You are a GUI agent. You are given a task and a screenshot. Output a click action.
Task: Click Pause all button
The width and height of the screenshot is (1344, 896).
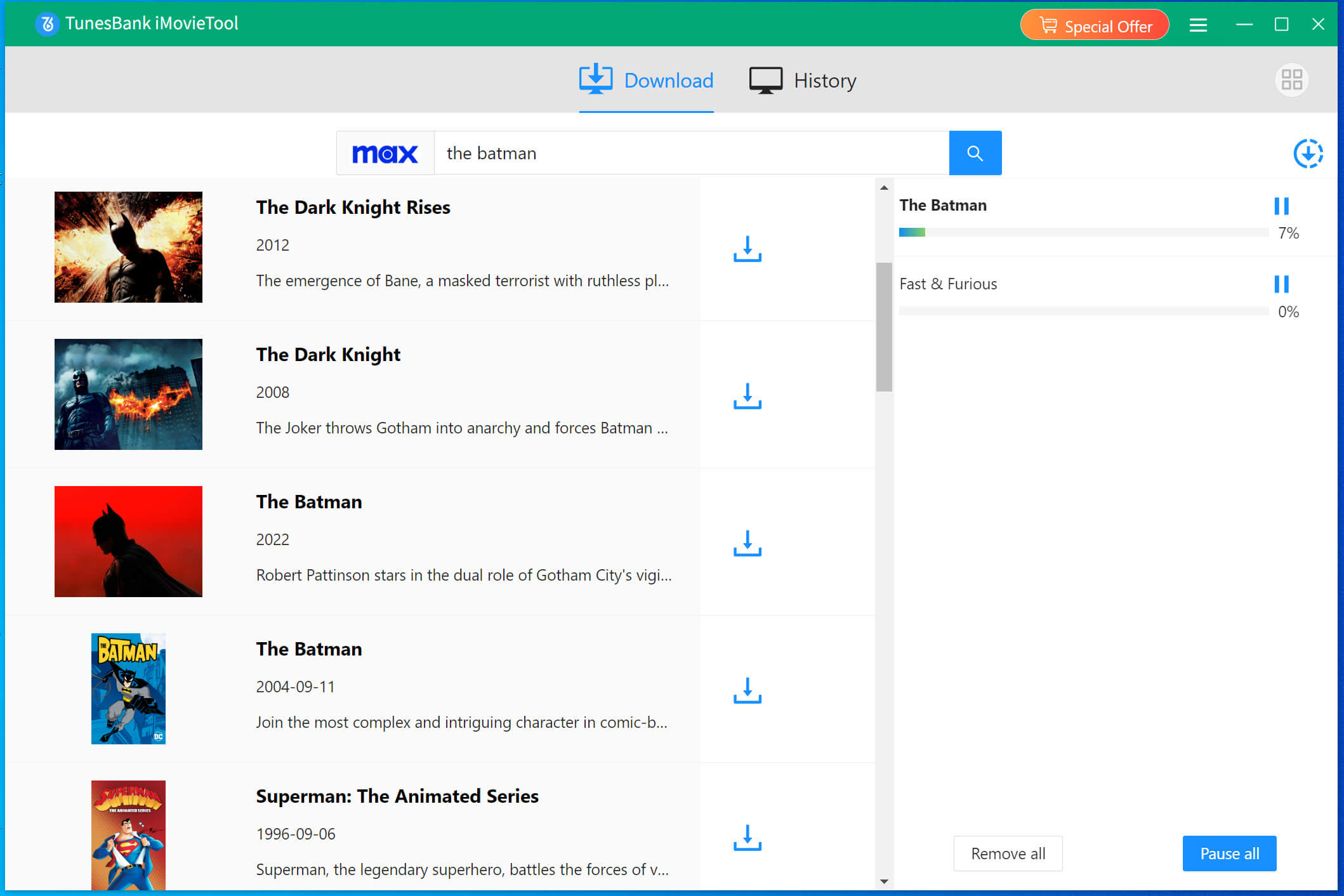[1229, 853]
